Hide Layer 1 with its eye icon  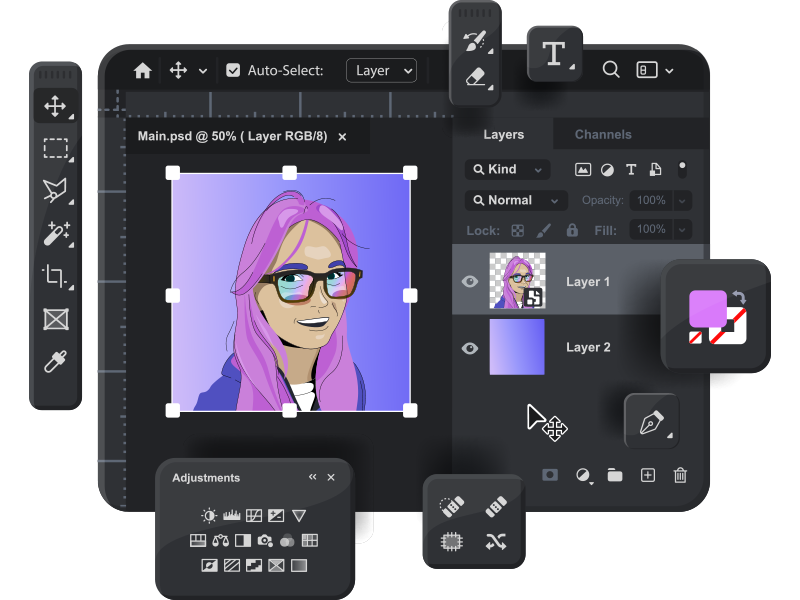point(470,281)
